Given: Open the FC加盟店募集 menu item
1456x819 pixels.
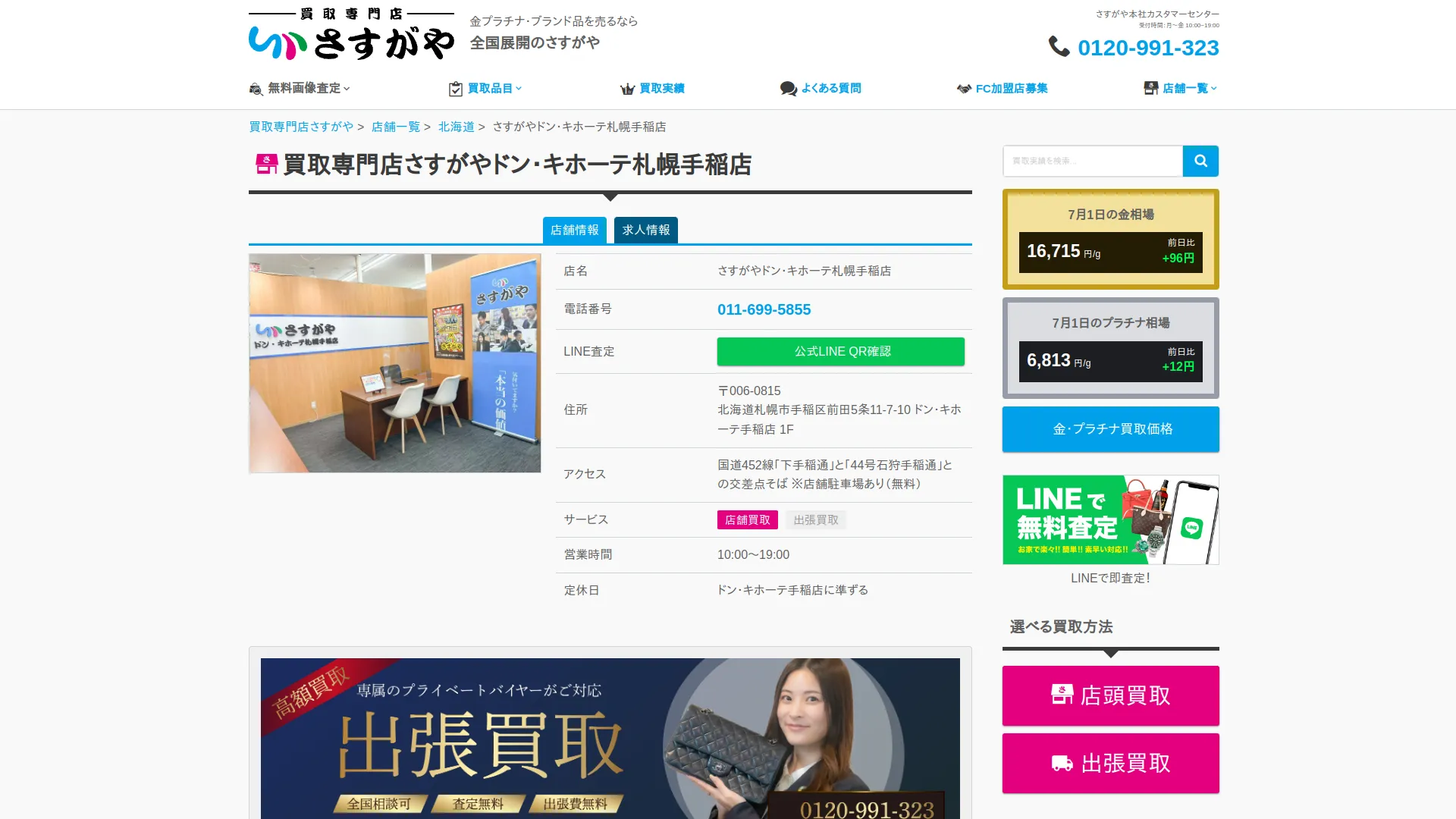Looking at the screenshot, I should 1002,89.
